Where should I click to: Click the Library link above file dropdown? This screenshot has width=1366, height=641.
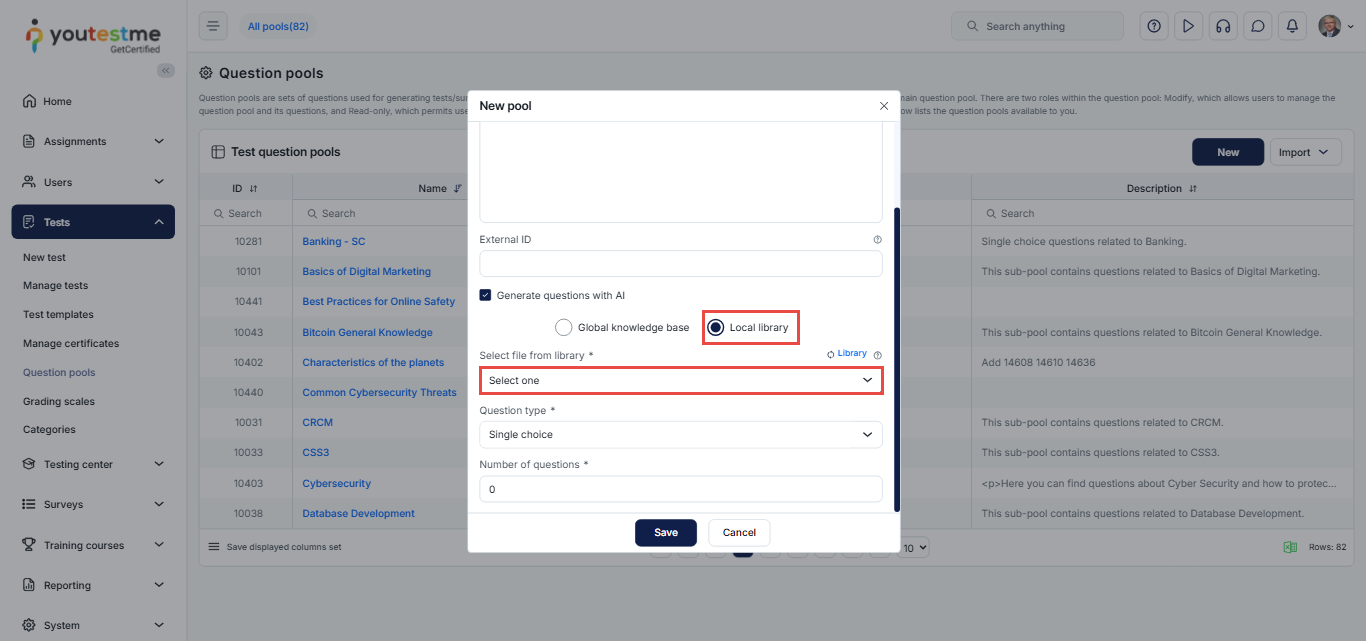coord(846,354)
